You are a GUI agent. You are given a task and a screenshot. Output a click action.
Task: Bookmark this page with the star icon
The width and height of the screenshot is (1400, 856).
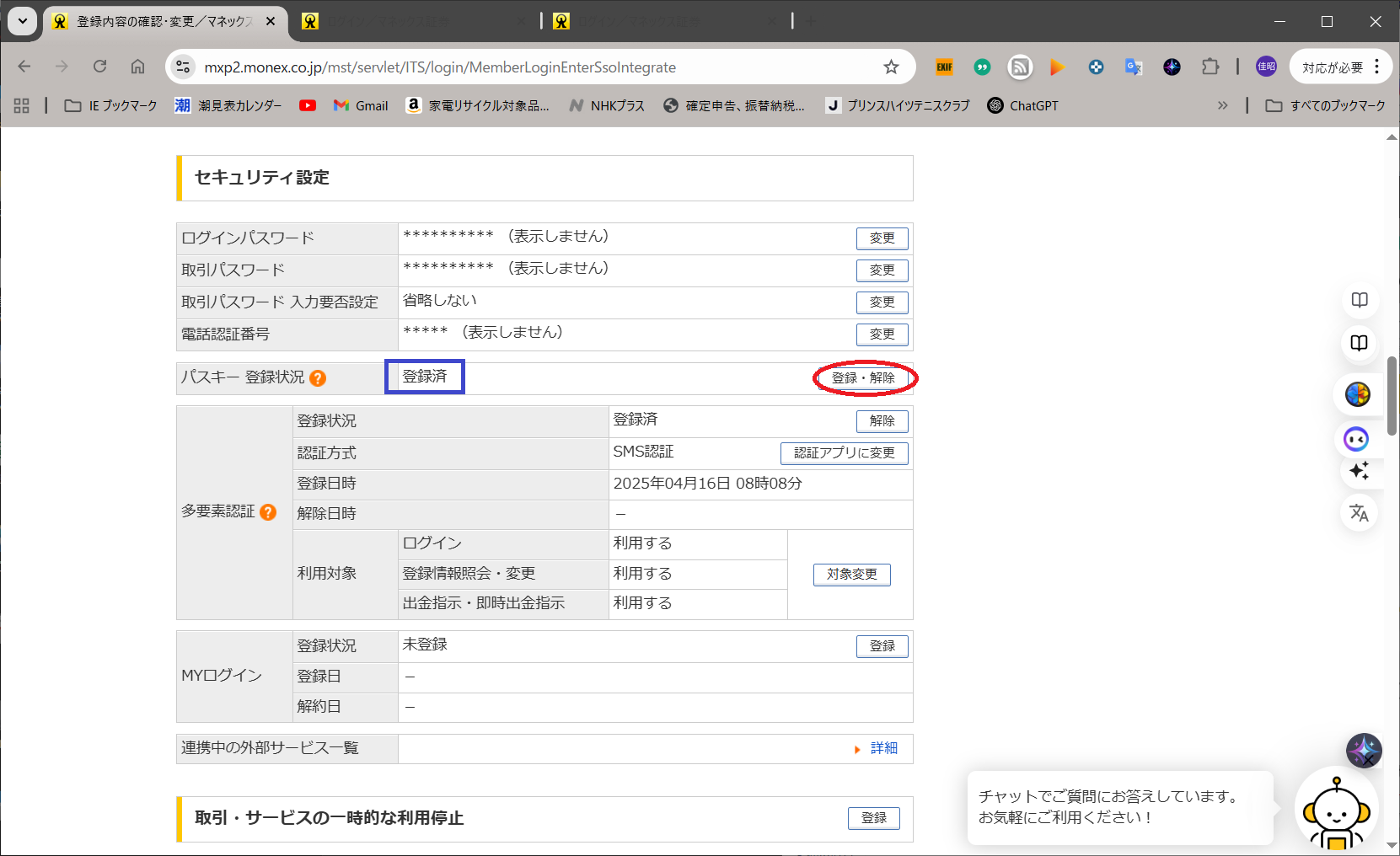pos(891,67)
